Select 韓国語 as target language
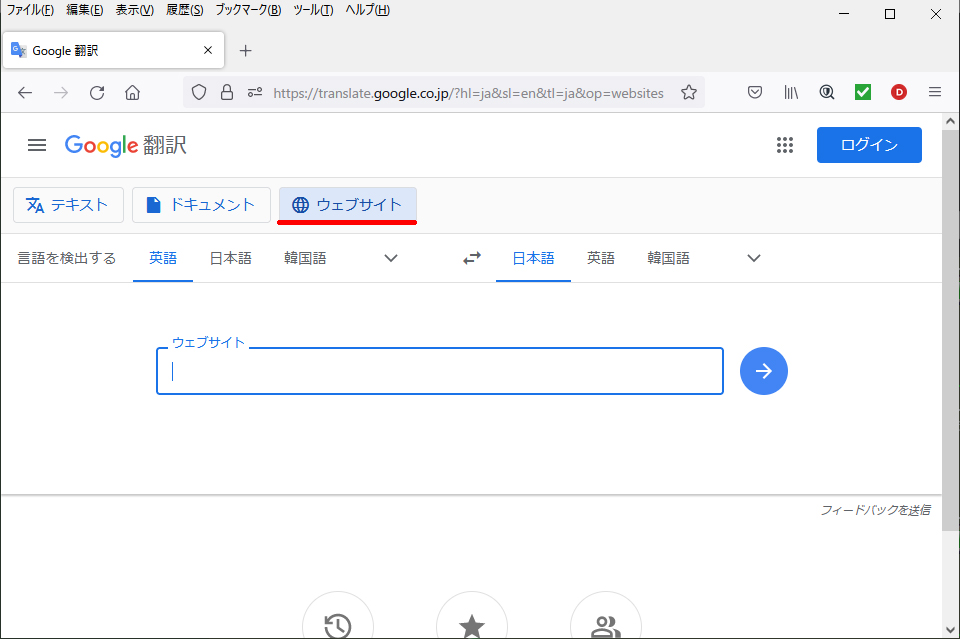The width and height of the screenshot is (960, 639). coord(668,258)
